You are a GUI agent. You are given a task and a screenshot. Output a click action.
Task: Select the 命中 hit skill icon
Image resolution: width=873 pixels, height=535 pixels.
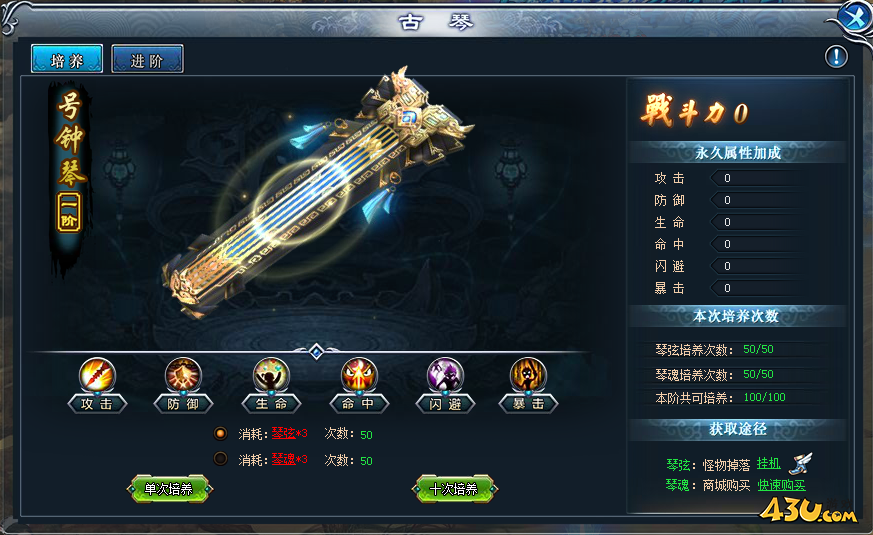[359, 375]
